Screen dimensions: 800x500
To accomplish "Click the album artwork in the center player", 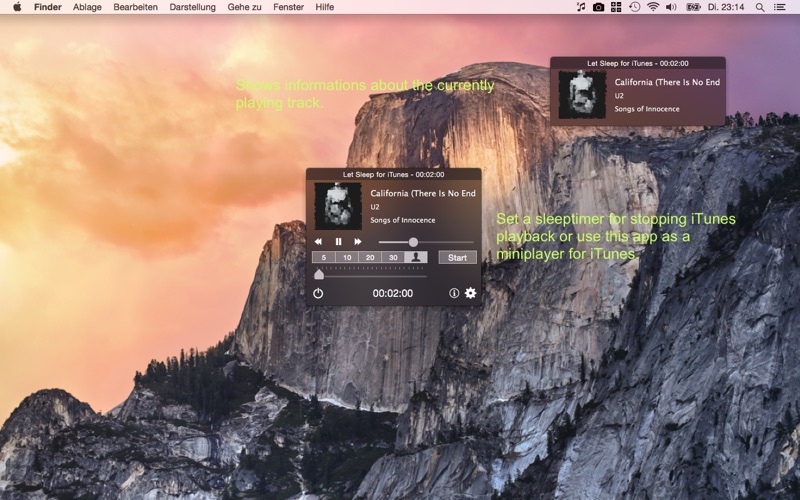I will [x=338, y=206].
